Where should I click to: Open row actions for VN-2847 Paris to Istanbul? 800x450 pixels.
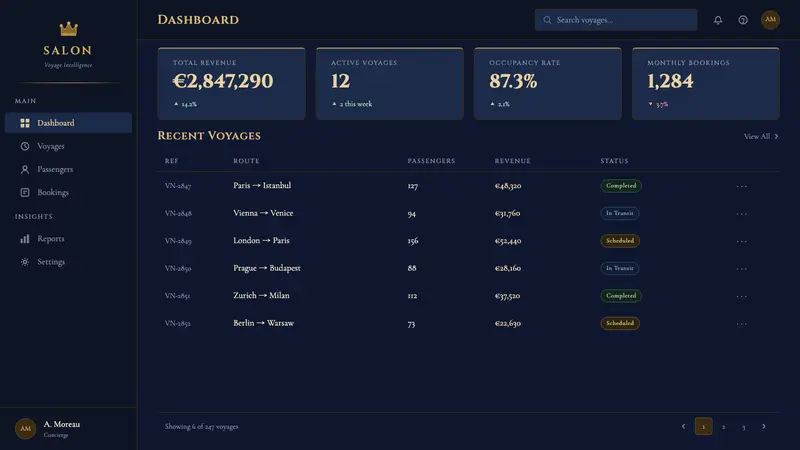click(x=741, y=186)
